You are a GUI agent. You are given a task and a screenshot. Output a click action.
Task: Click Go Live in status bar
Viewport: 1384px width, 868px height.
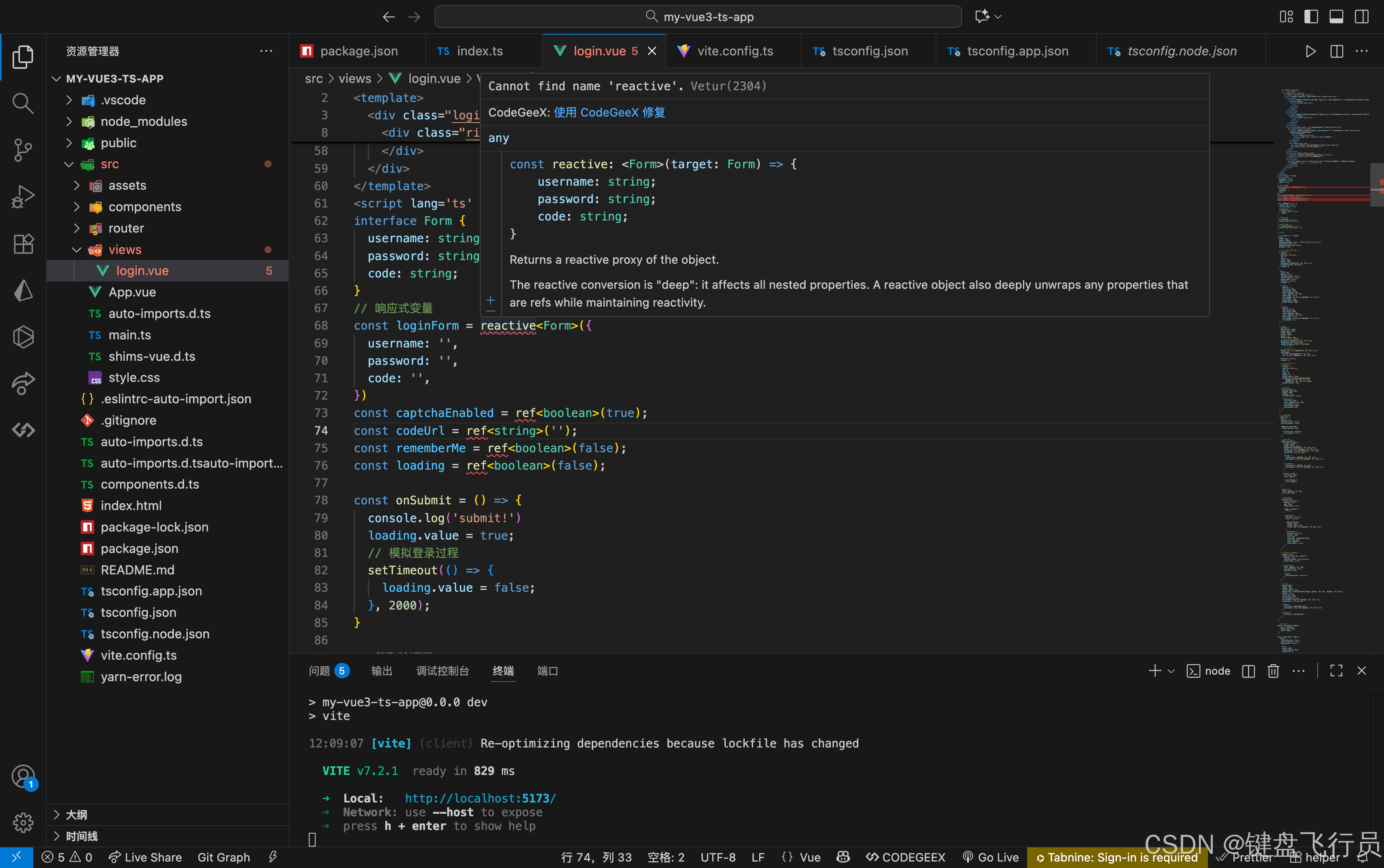[x=991, y=857]
